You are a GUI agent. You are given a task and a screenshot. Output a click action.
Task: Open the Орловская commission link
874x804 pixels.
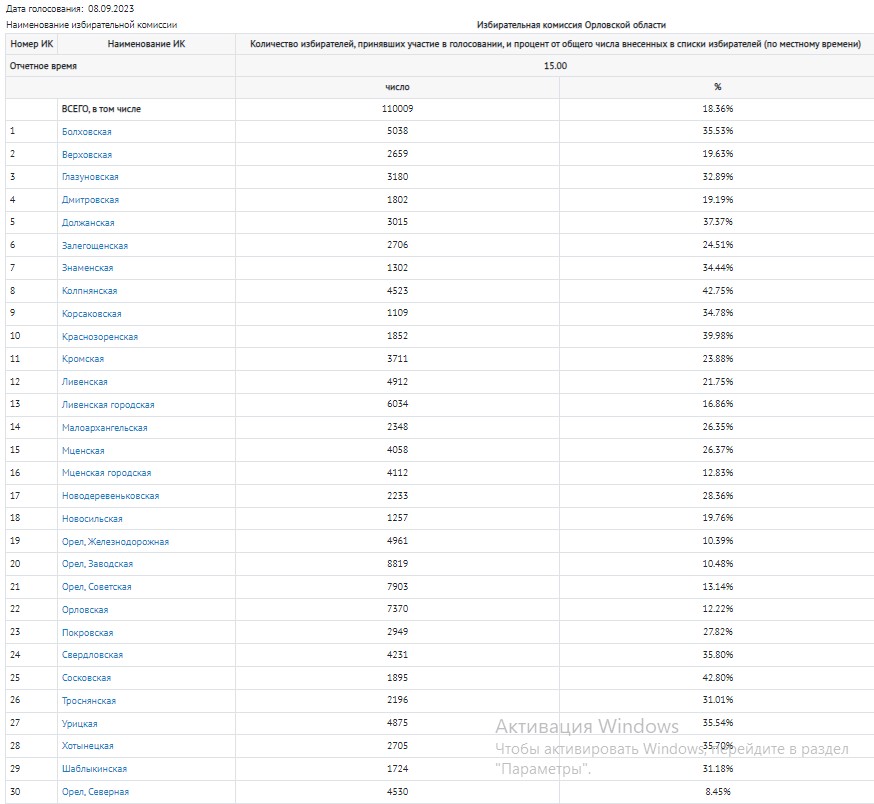[x=85, y=609]
